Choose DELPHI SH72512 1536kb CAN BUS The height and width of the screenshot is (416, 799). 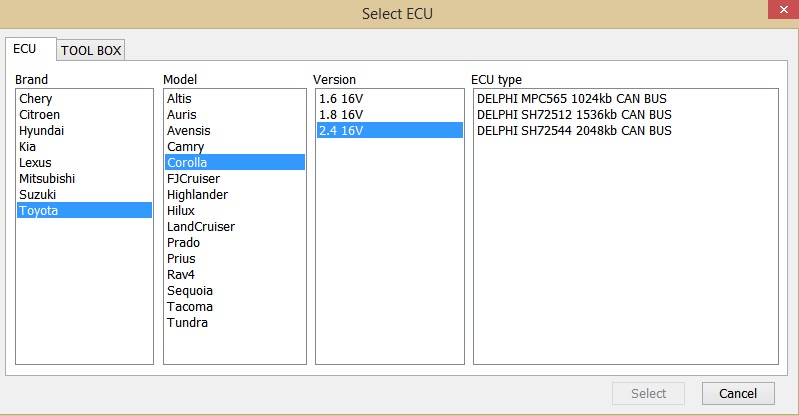click(574, 115)
